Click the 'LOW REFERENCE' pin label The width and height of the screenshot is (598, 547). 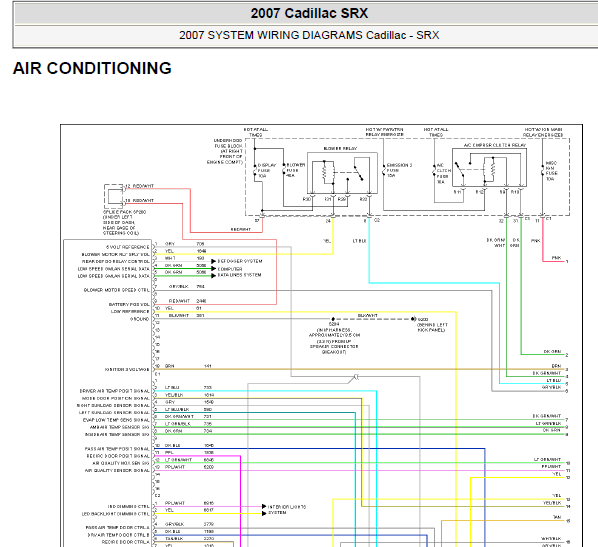click(x=130, y=312)
